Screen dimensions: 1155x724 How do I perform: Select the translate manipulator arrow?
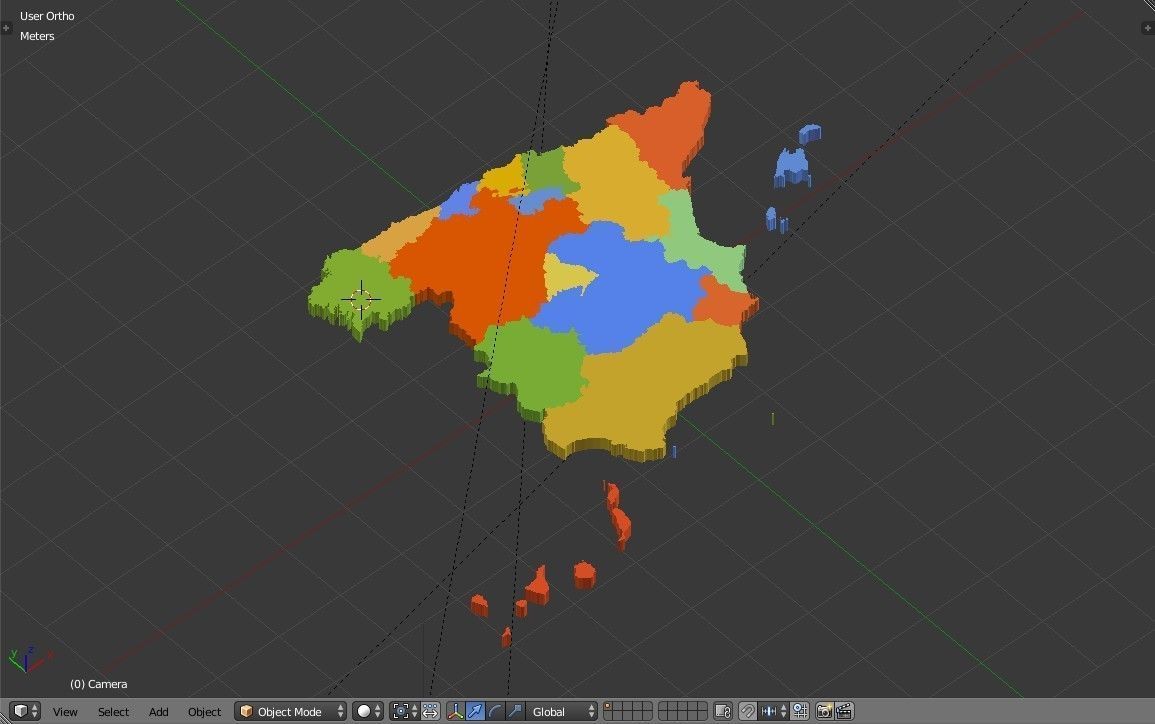coord(475,711)
